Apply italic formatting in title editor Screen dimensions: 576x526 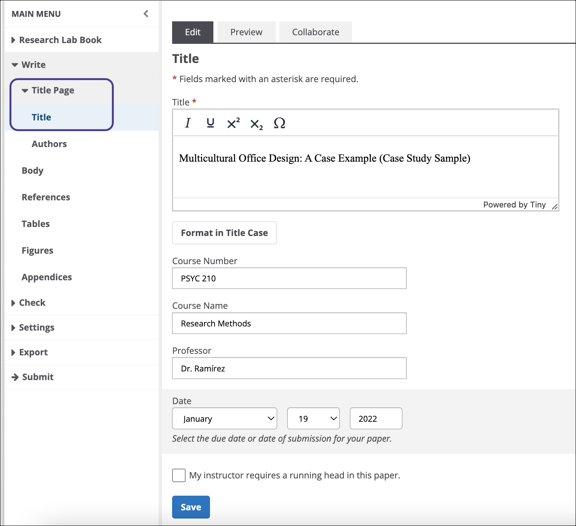(x=188, y=123)
